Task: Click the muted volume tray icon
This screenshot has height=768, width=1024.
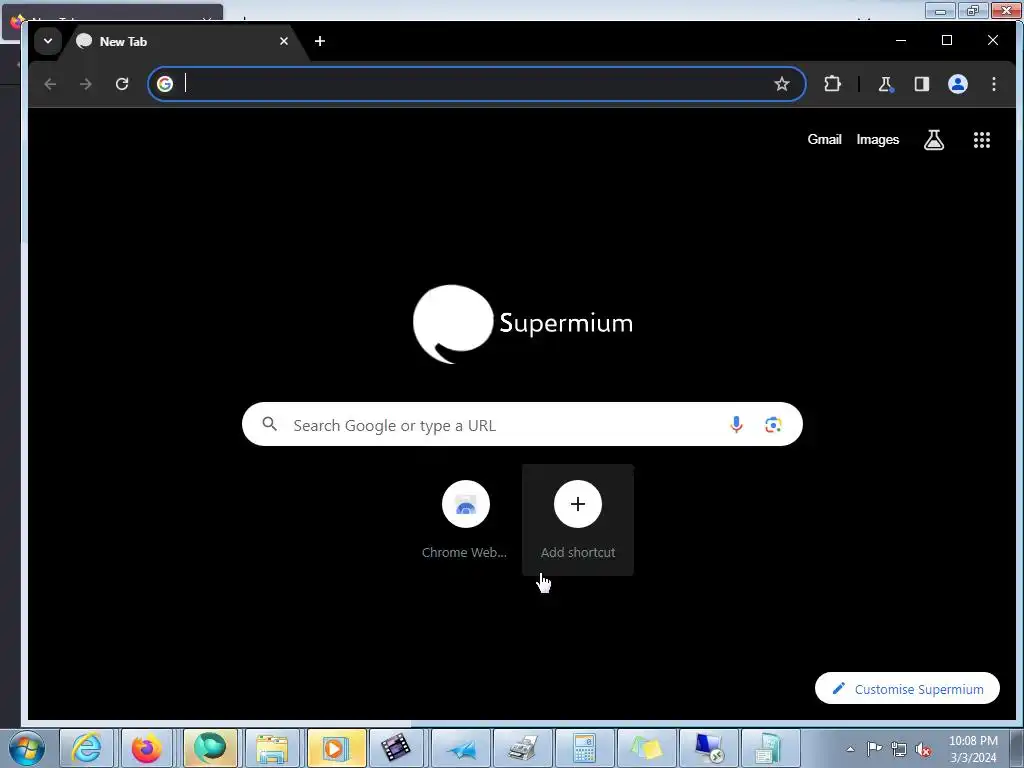Action: click(923, 750)
